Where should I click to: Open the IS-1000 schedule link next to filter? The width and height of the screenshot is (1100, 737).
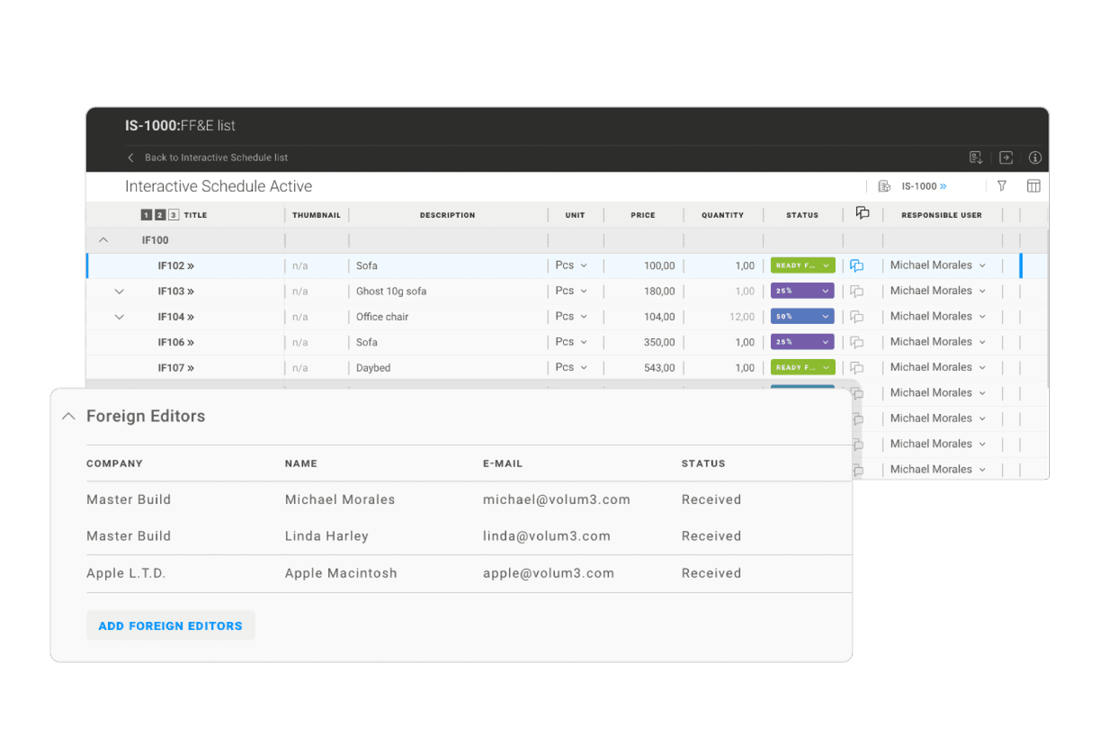click(923, 186)
